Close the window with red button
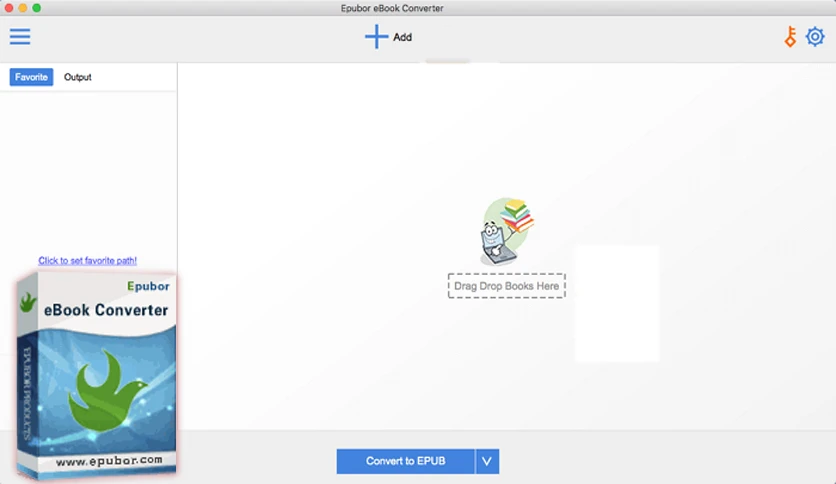Screen dimensions: 836x484 [x=9, y=8]
